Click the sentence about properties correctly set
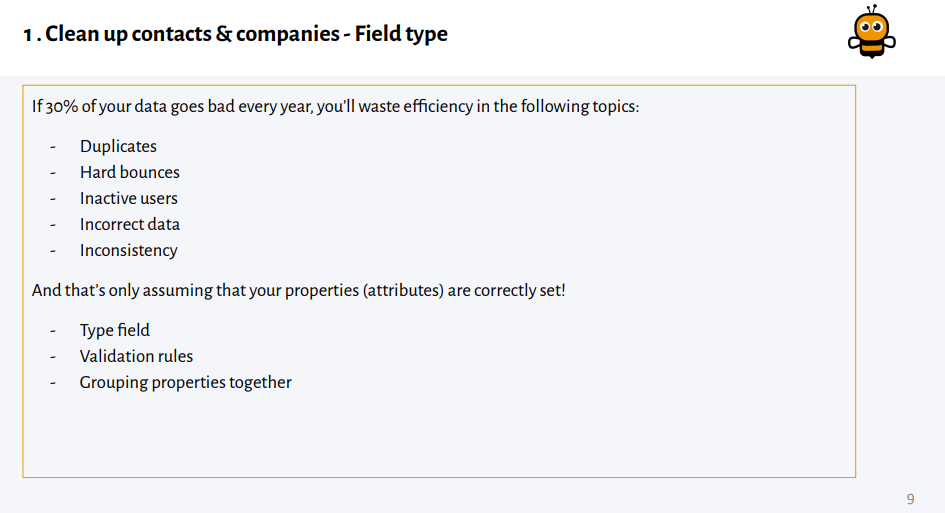The image size is (945, 513). coord(298,291)
